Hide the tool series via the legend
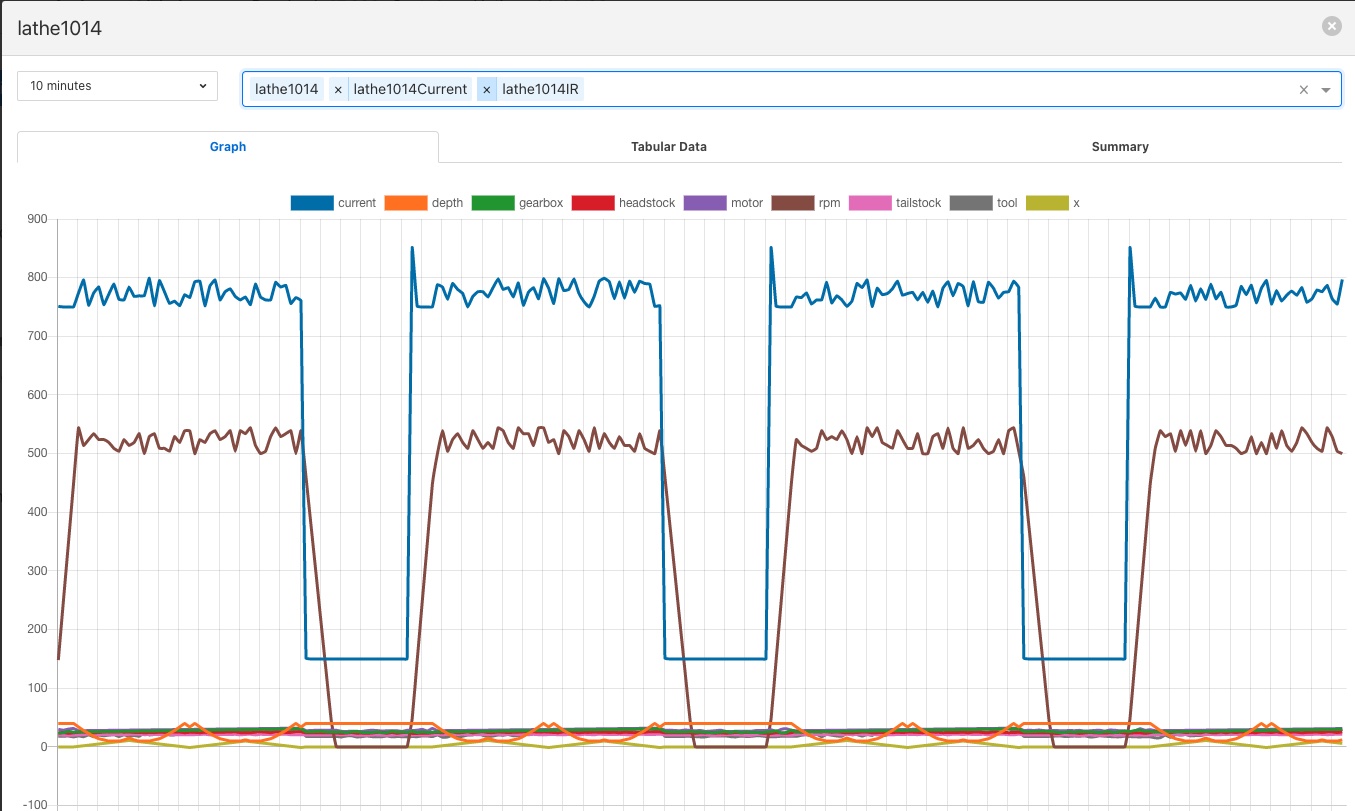The image size is (1355, 811). [x=983, y=203]
